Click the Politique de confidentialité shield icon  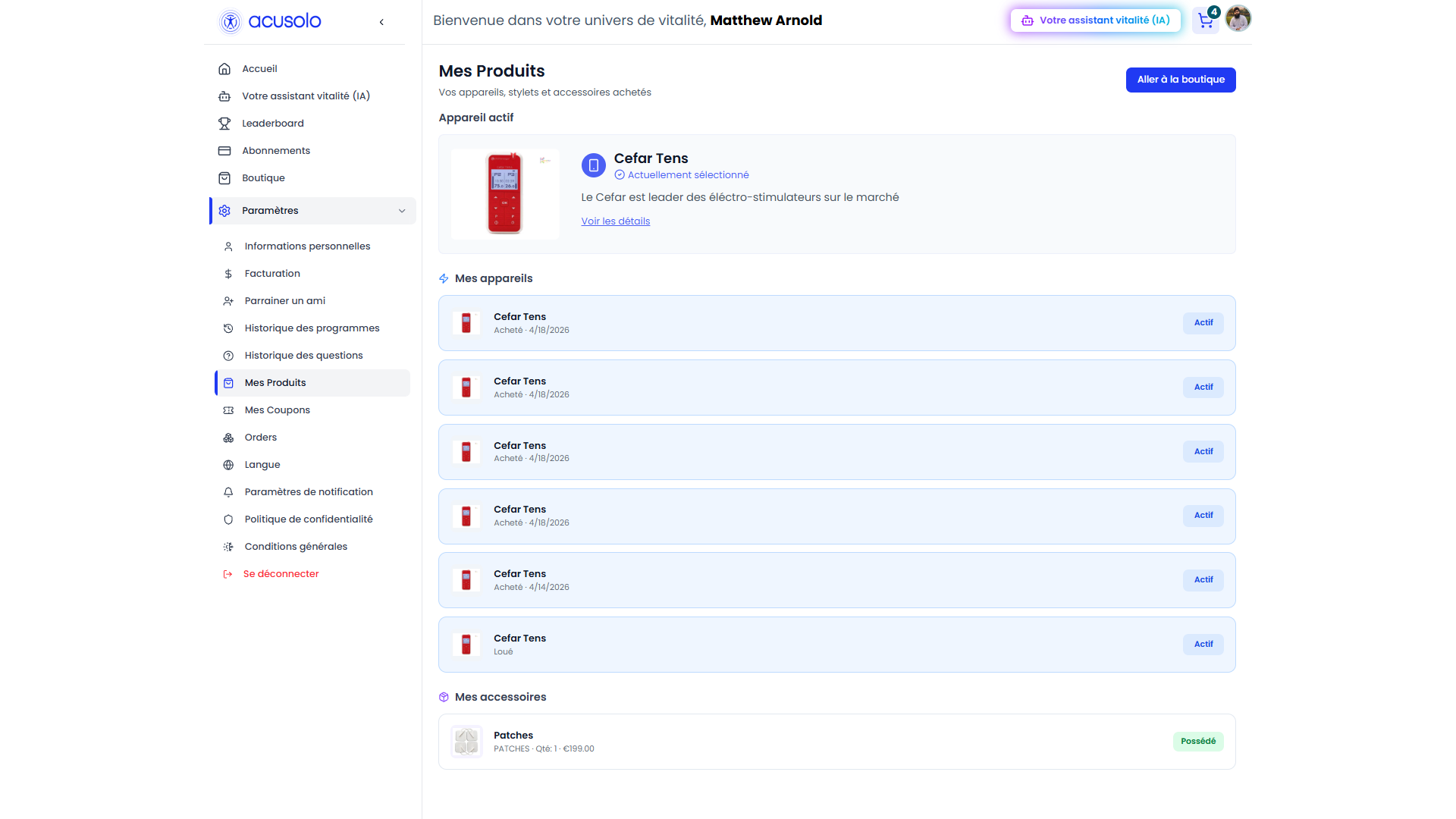tap(228, 519)
